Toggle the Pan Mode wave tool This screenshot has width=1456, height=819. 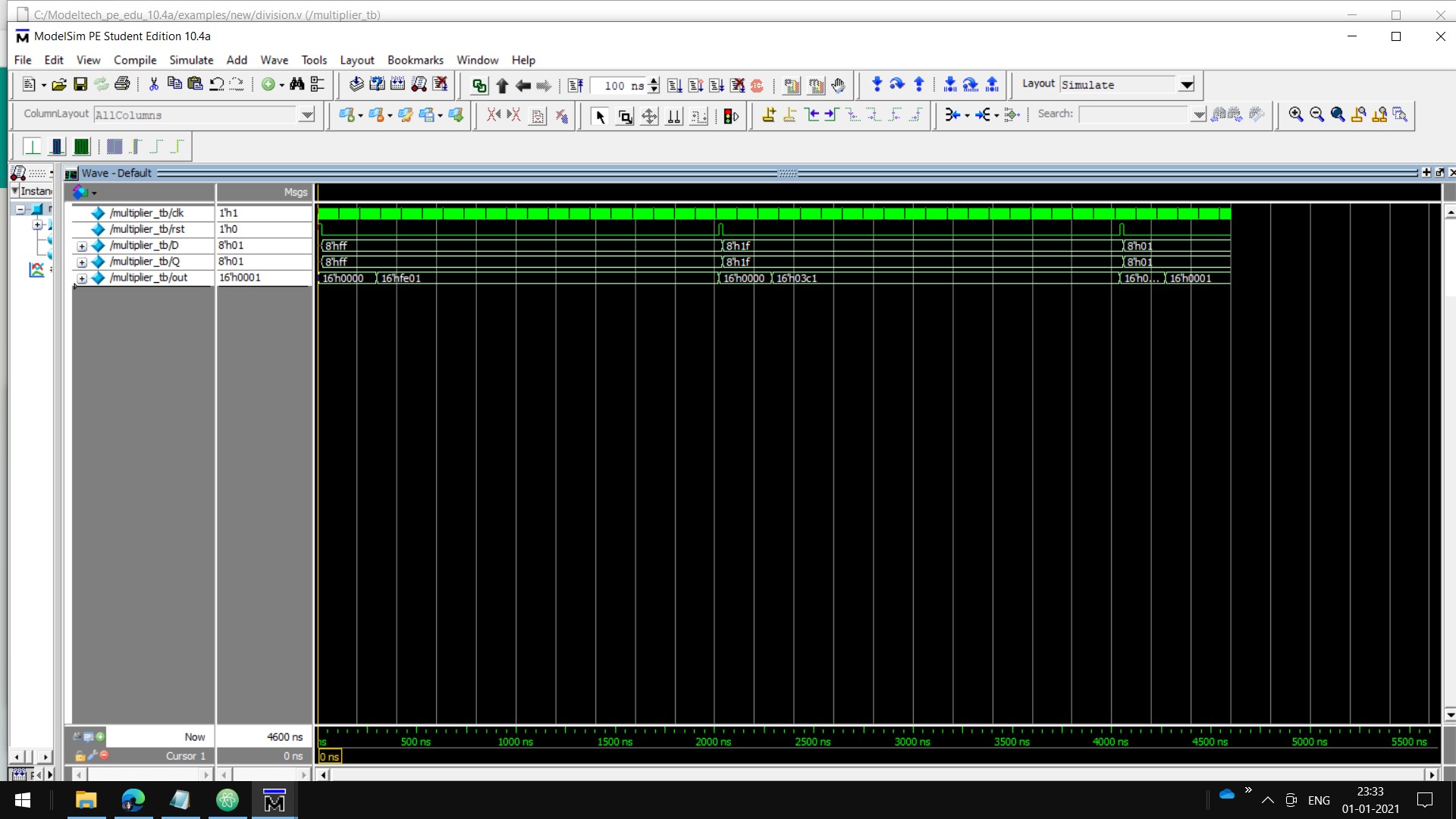tap(649, 116)
